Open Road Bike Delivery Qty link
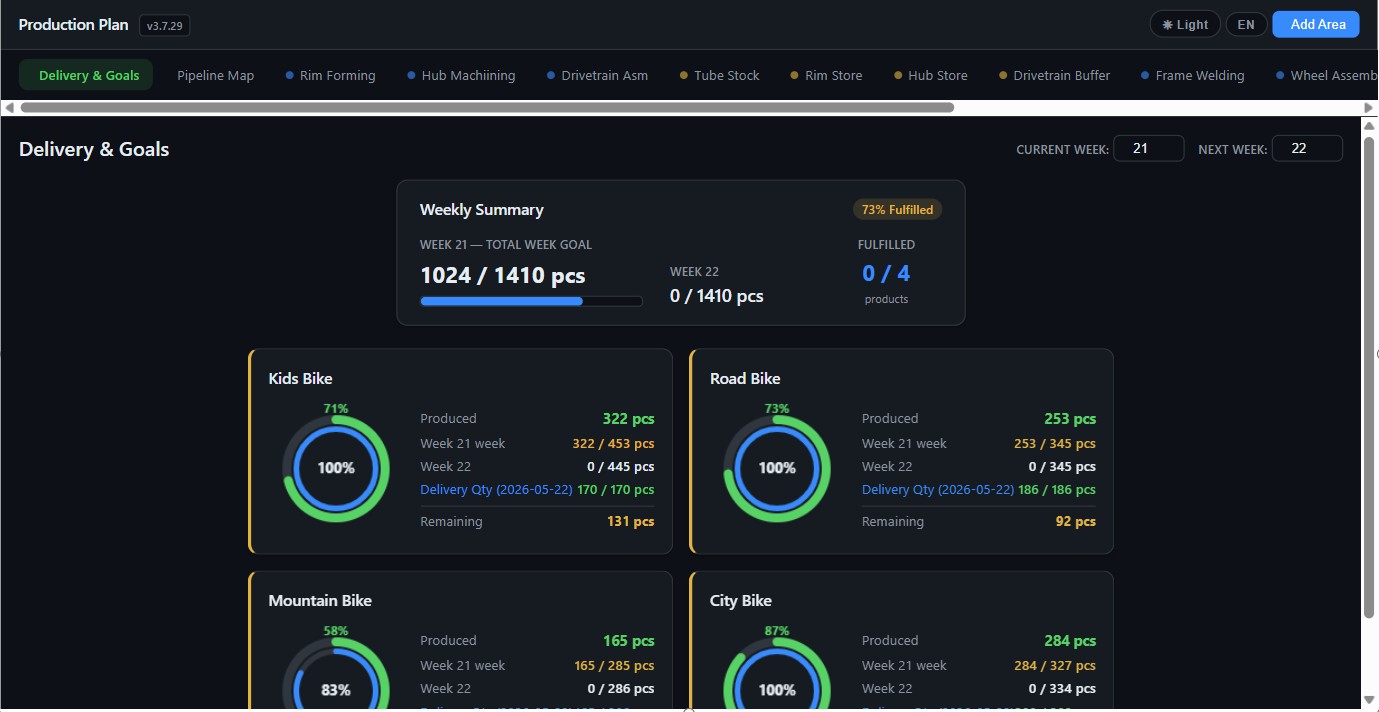The width and height of the screenshot is (1379, 712). [937, 490]
